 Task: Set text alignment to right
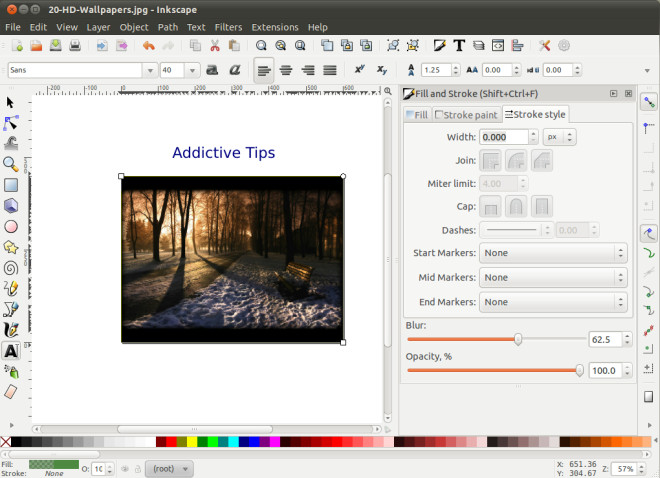[308, 70]
